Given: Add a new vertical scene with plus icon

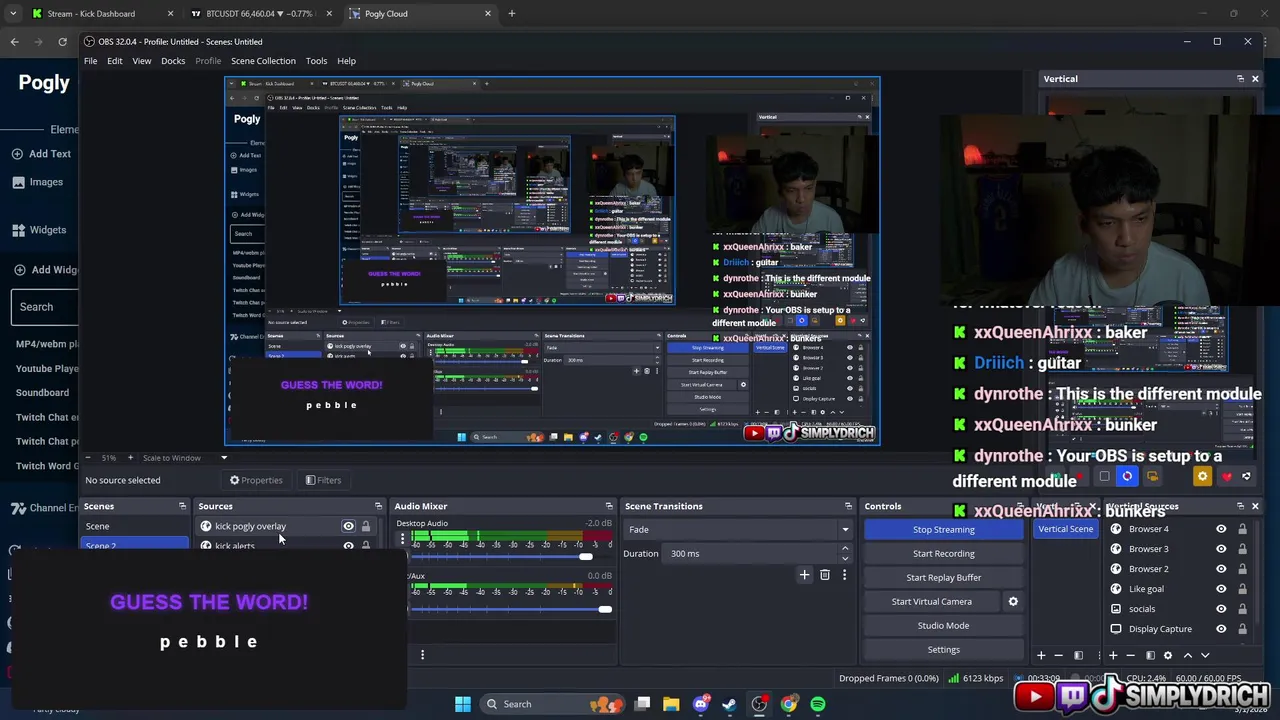Looking at the screenshot, I should pyautogui.click(x=1041, y=655).
